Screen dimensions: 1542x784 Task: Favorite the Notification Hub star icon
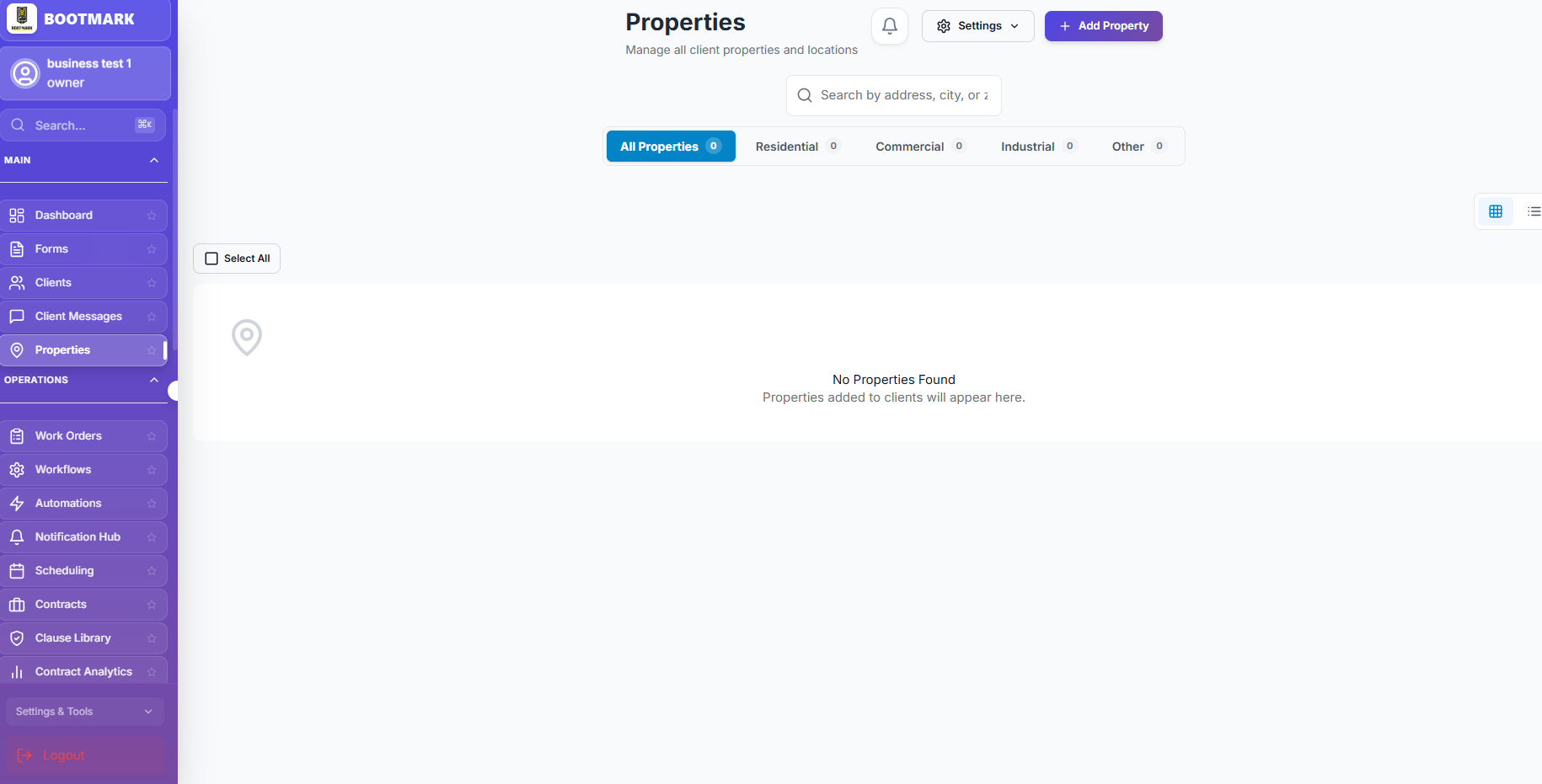[152, 537]
